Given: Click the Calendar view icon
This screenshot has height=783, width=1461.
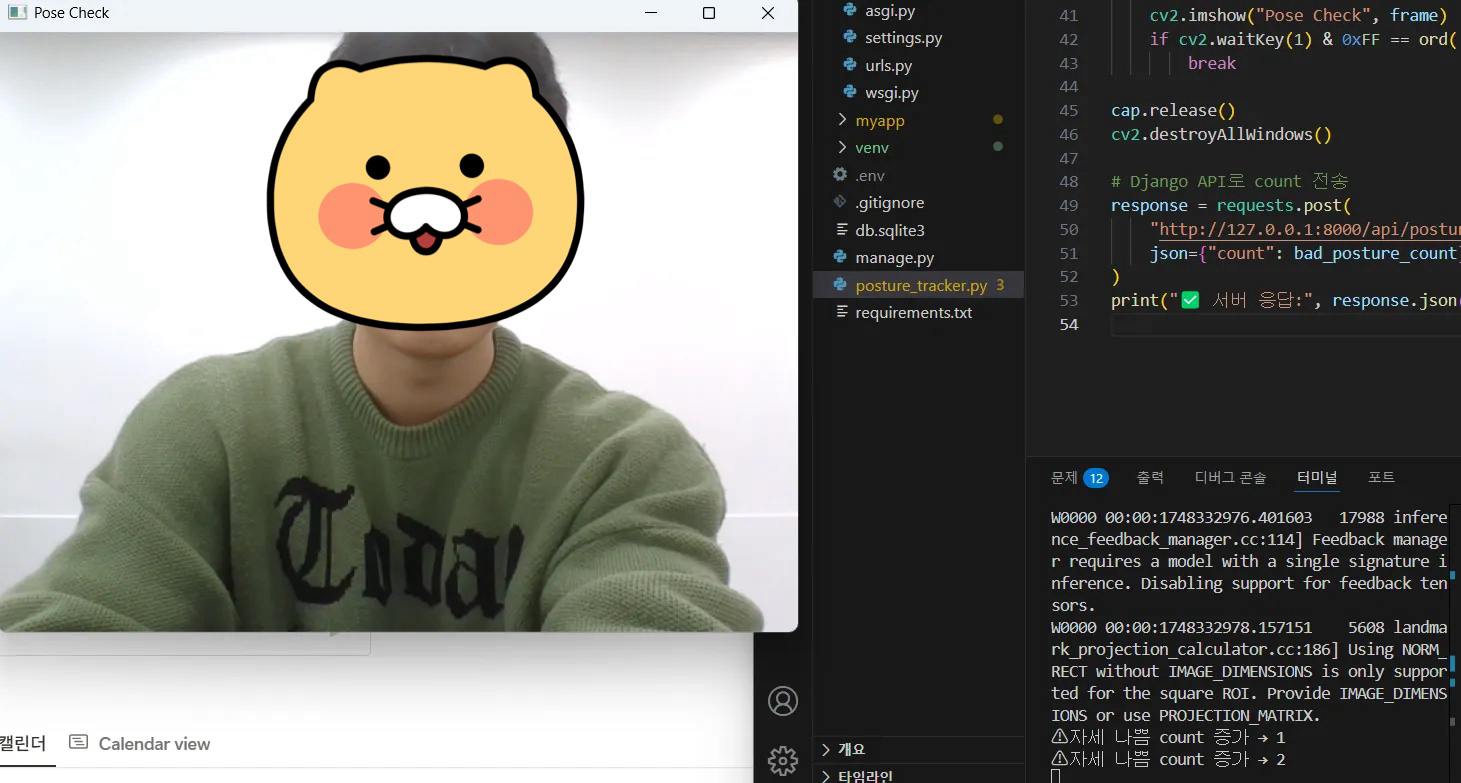Looking at the screenshot, I should tap(78, 742).
